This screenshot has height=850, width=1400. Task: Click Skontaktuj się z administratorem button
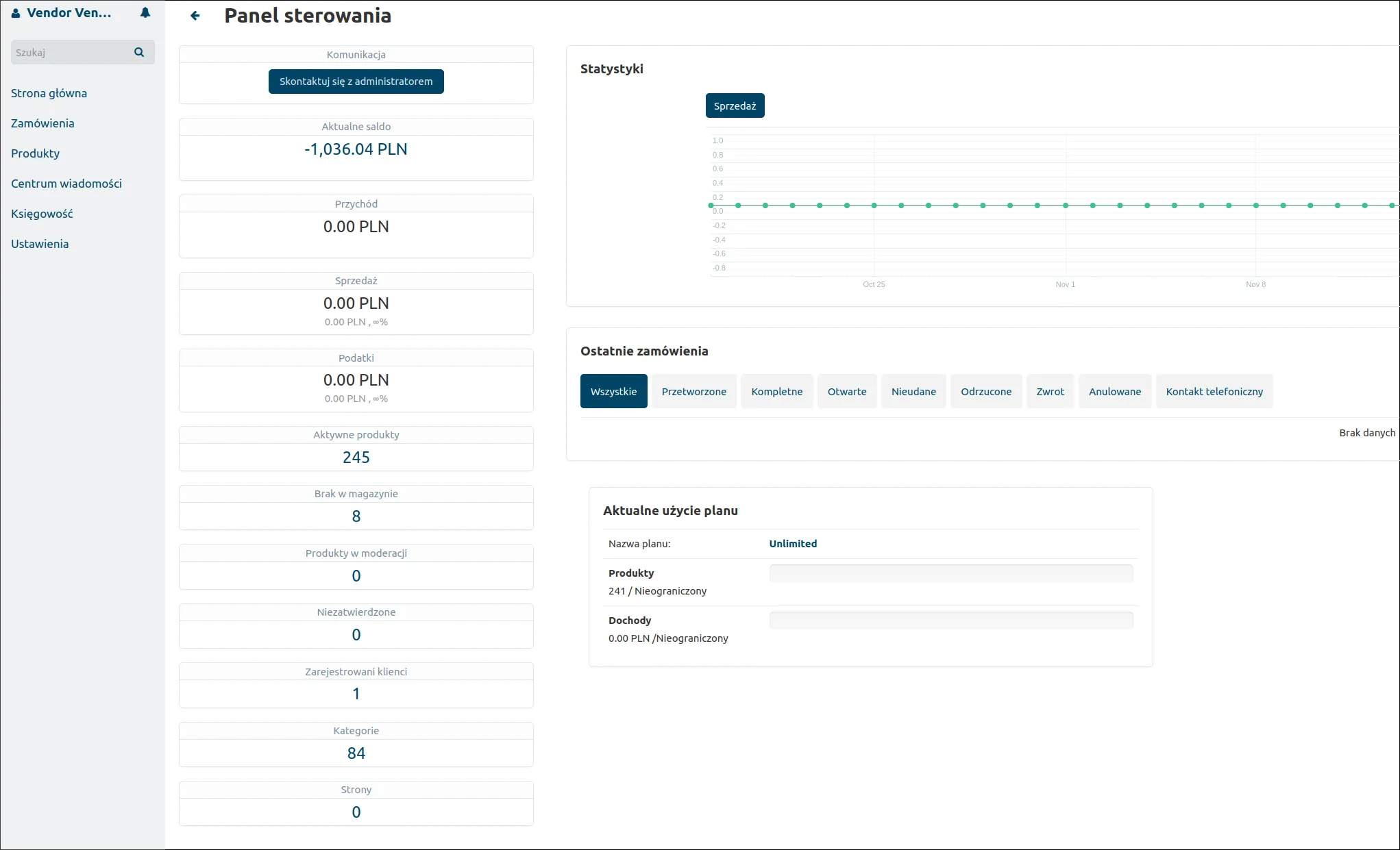click(x=356, y=82)
